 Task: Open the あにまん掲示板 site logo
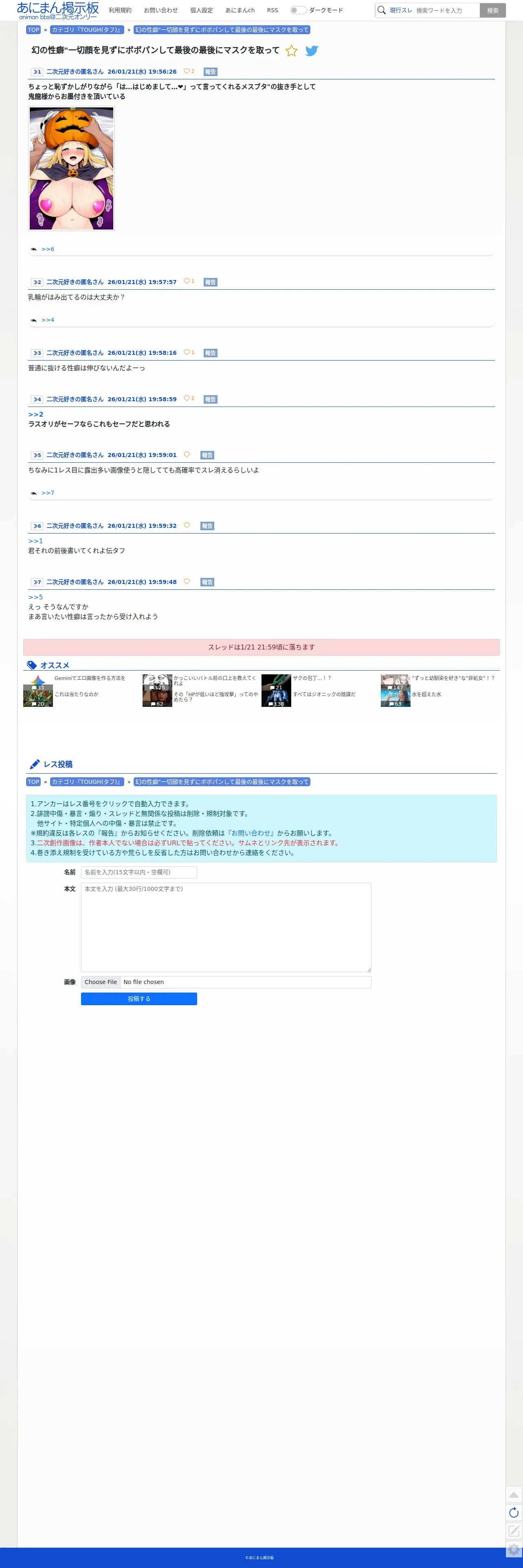tap(58, 10)
